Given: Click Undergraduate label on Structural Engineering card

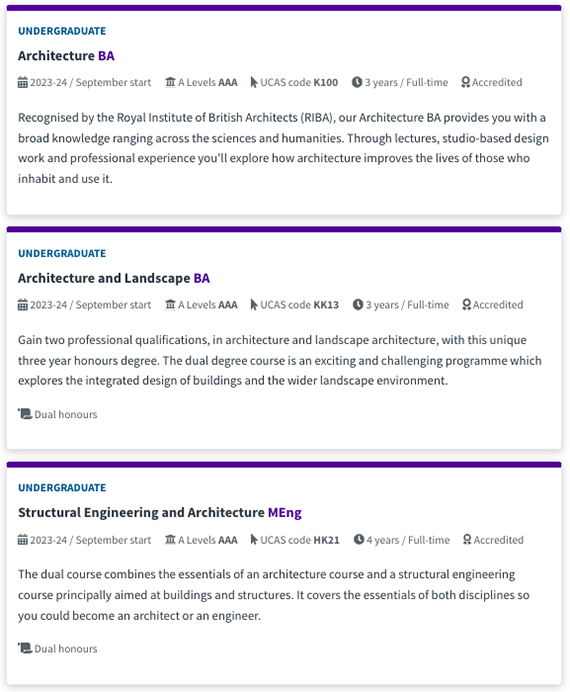Looking at the screenshot, I should click(62, 488).
